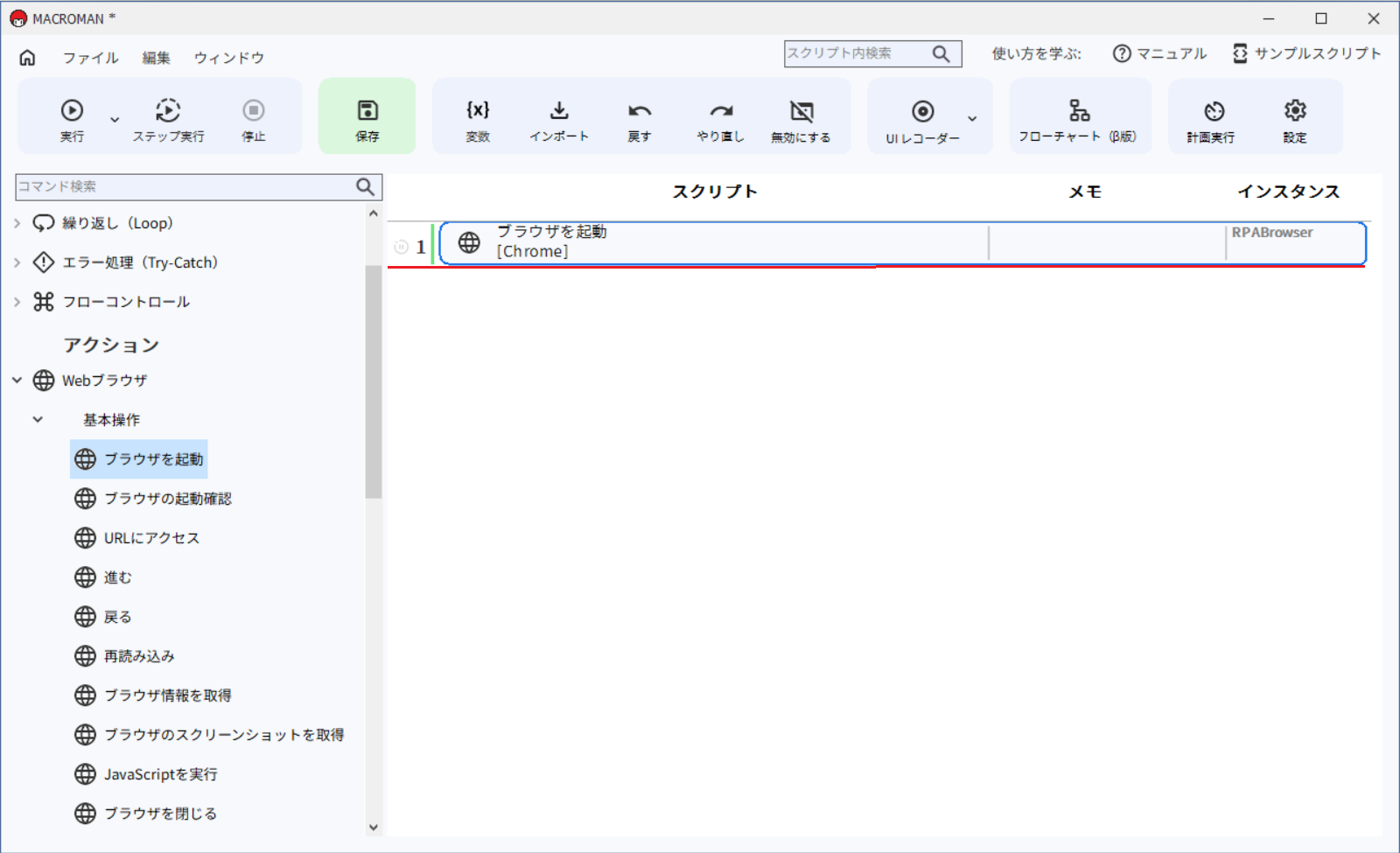Run the script with 実行 button
This screenshot has height=853, width=1400.
coord(72,120)
